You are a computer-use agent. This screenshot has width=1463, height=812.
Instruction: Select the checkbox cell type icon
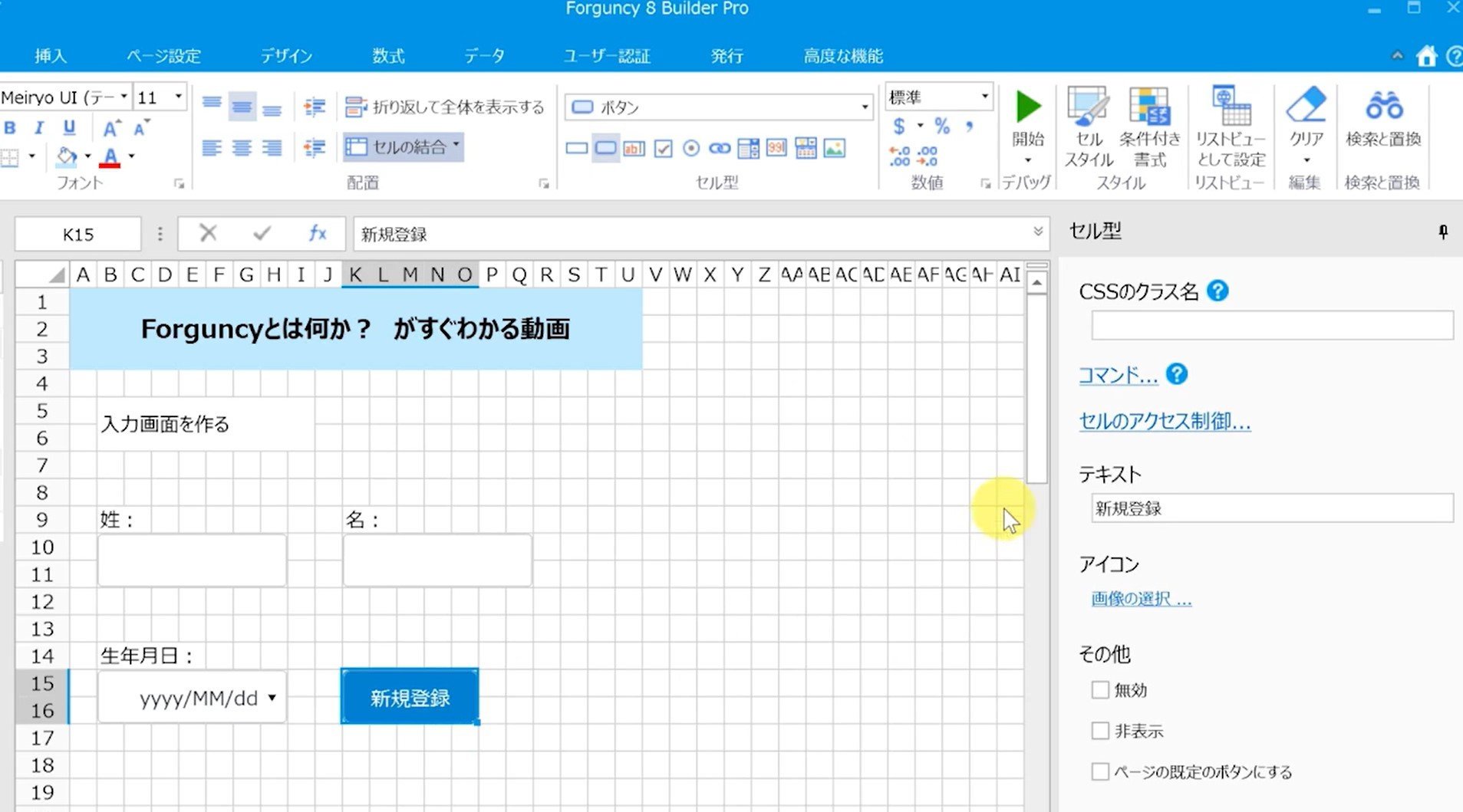coord(663,148)
